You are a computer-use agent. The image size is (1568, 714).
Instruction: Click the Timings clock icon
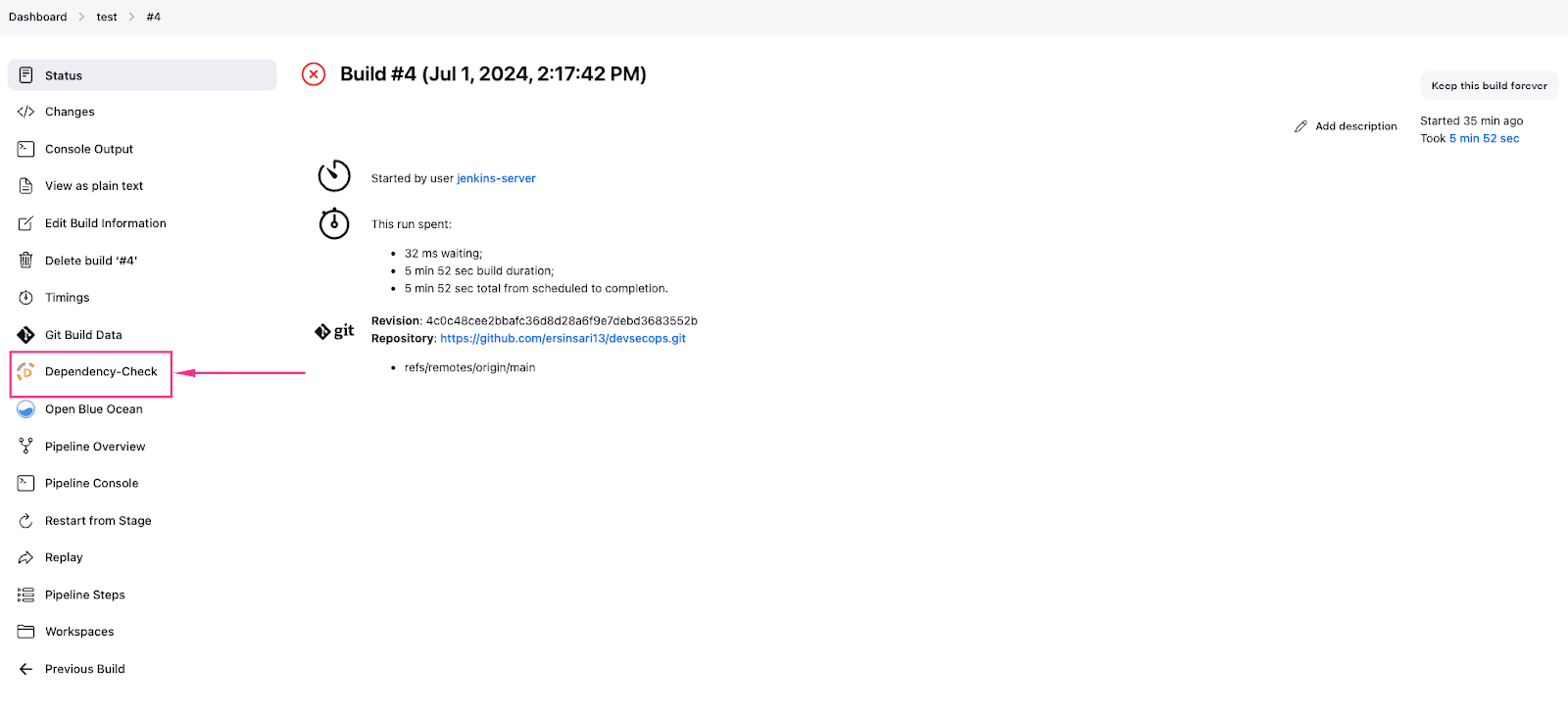[x=26, y=298]
